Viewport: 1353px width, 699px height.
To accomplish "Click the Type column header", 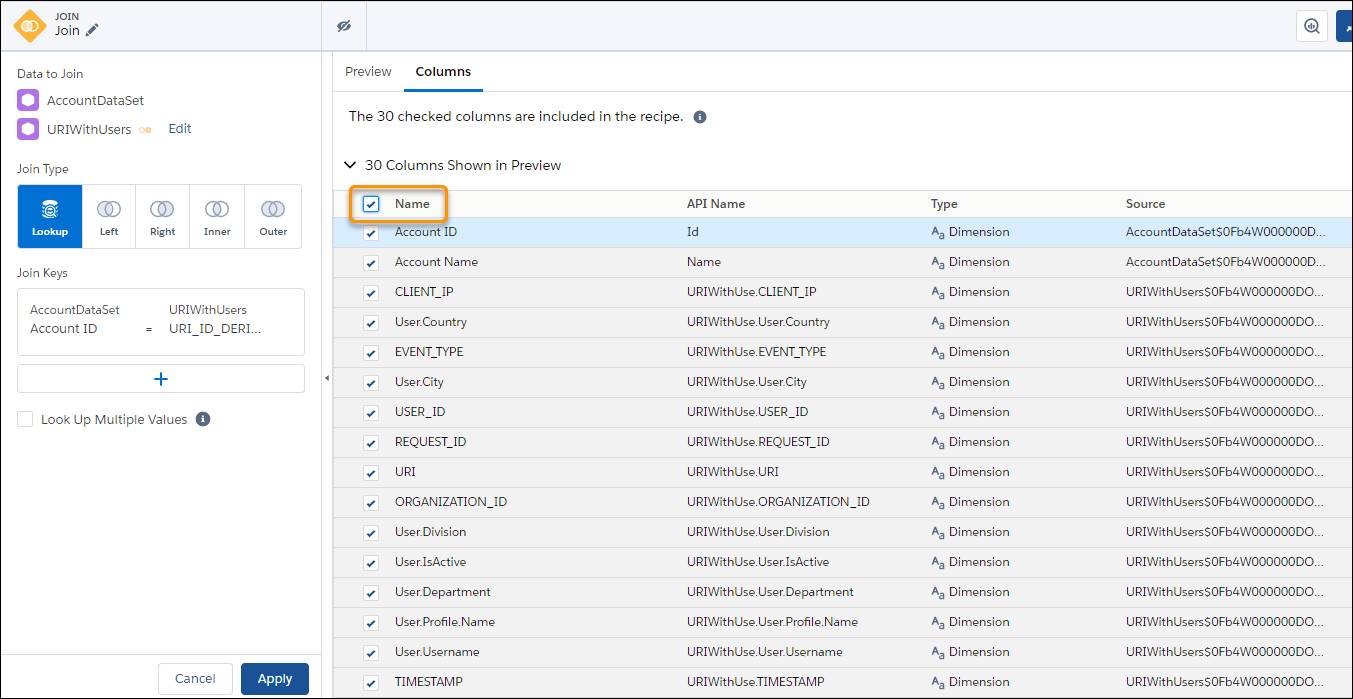I will 944,204.
